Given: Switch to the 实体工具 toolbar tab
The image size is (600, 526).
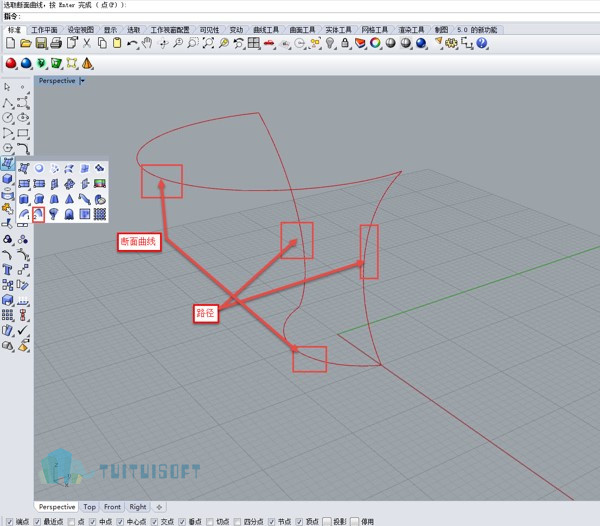Looking at the screenshot, I should 338,29.
